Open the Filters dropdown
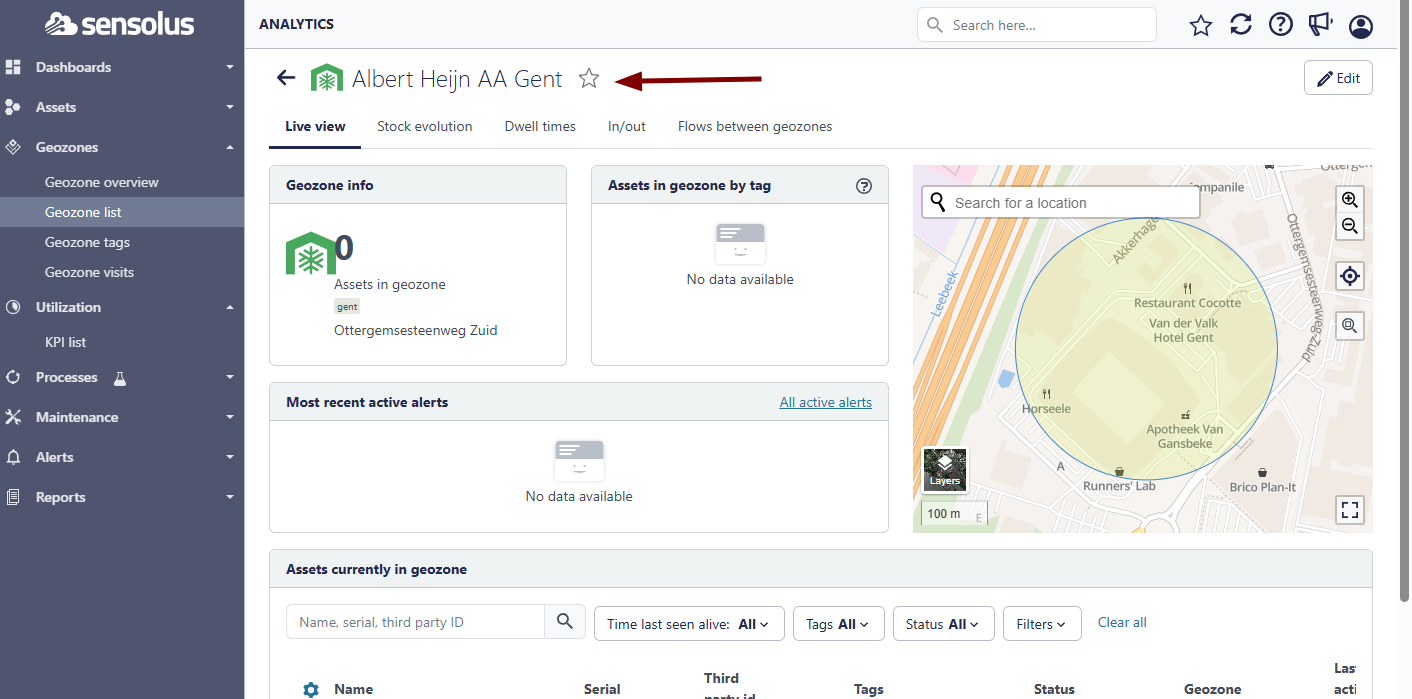This screenshot has height=699, width=1412. (x=1042, y=624)
